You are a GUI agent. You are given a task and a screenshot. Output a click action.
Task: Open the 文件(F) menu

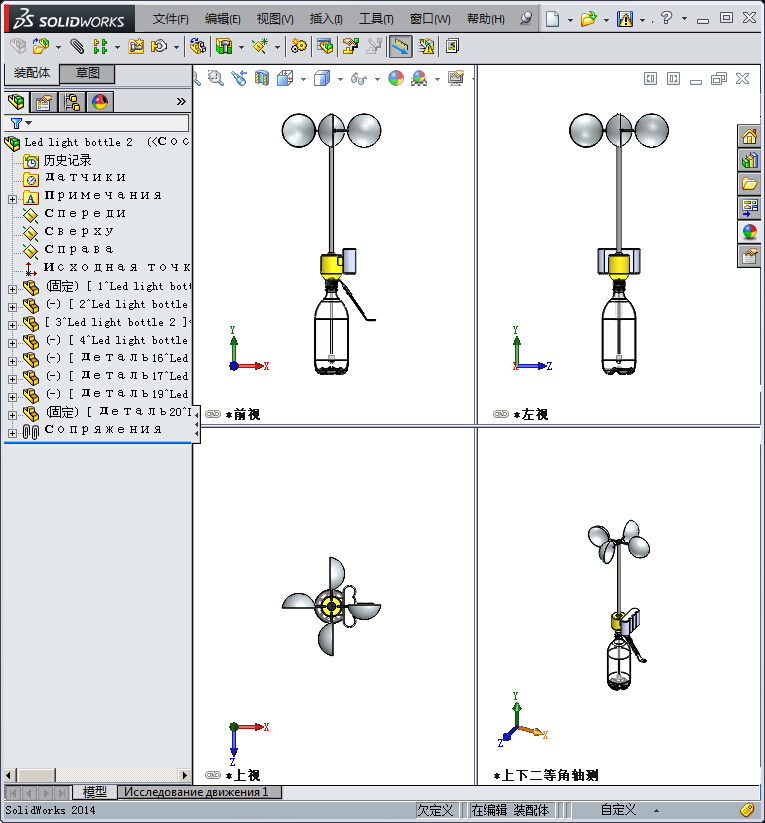tap(171, 19)
